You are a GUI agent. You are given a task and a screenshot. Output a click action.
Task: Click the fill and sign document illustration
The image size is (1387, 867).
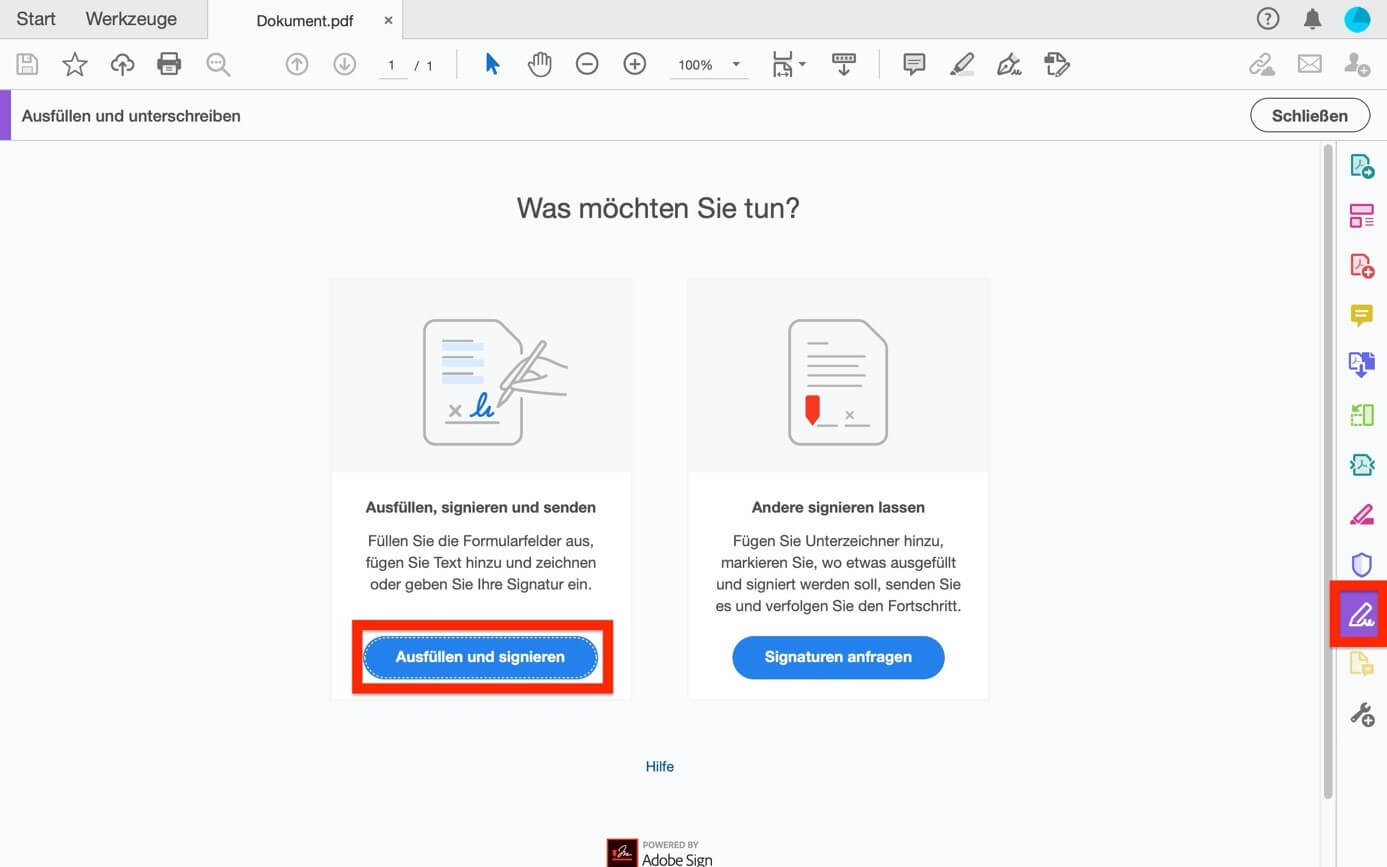point(495,382)
